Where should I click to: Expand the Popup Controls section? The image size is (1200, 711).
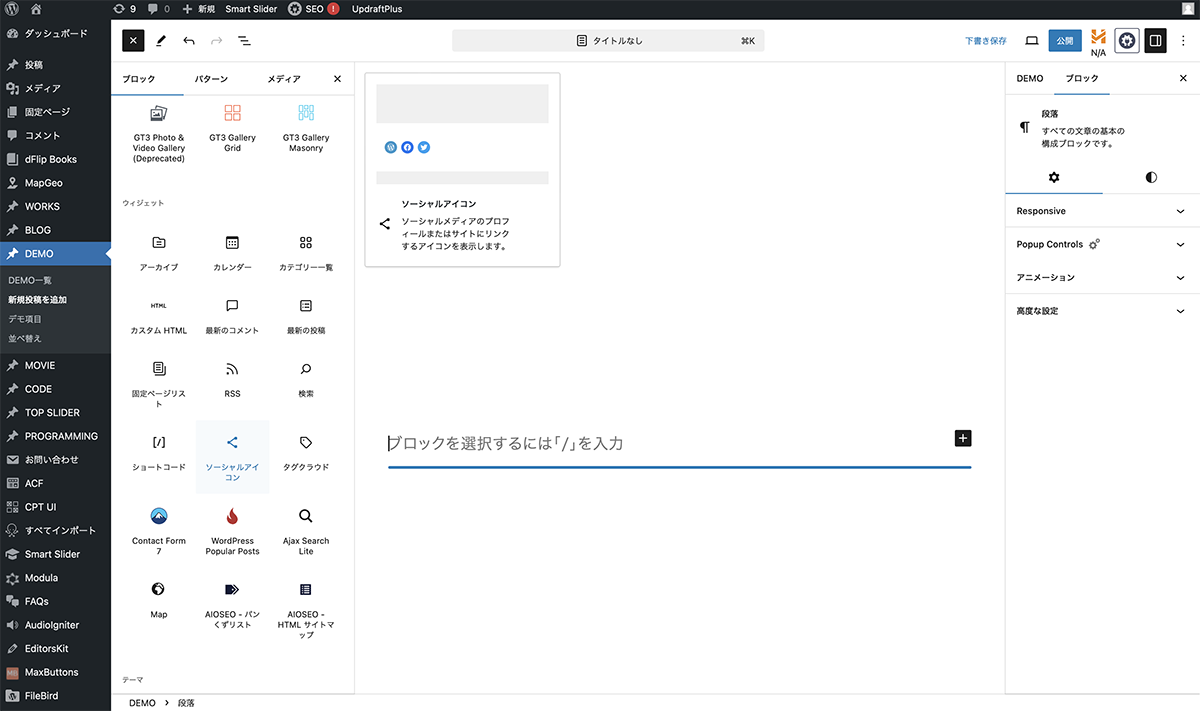pyautogui.click(x=1101, y=244)
